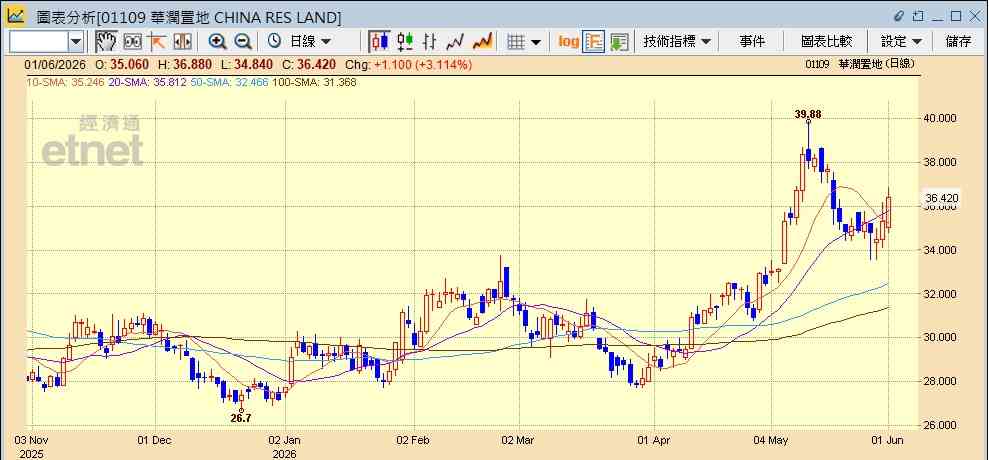This screenshot has height=460, width=989.
Task: Click inside the stock code input field
Action: click(38, 42)
